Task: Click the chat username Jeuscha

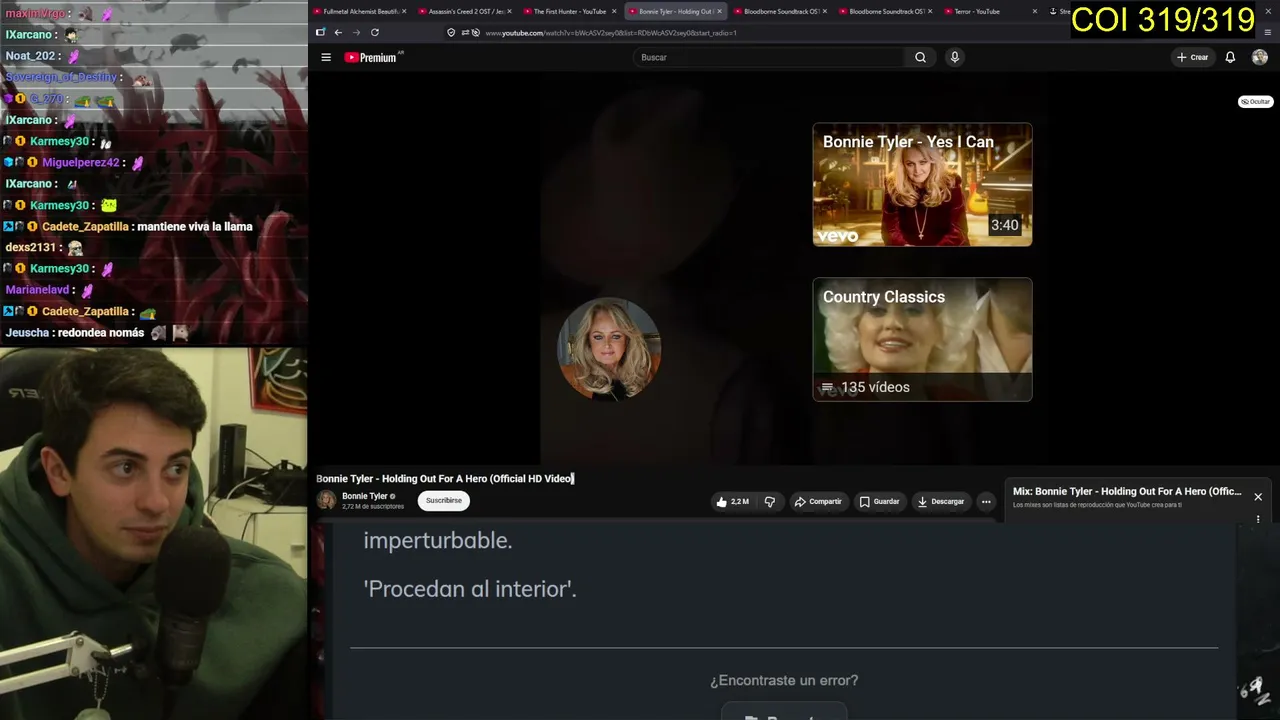Action: point(27,333)
